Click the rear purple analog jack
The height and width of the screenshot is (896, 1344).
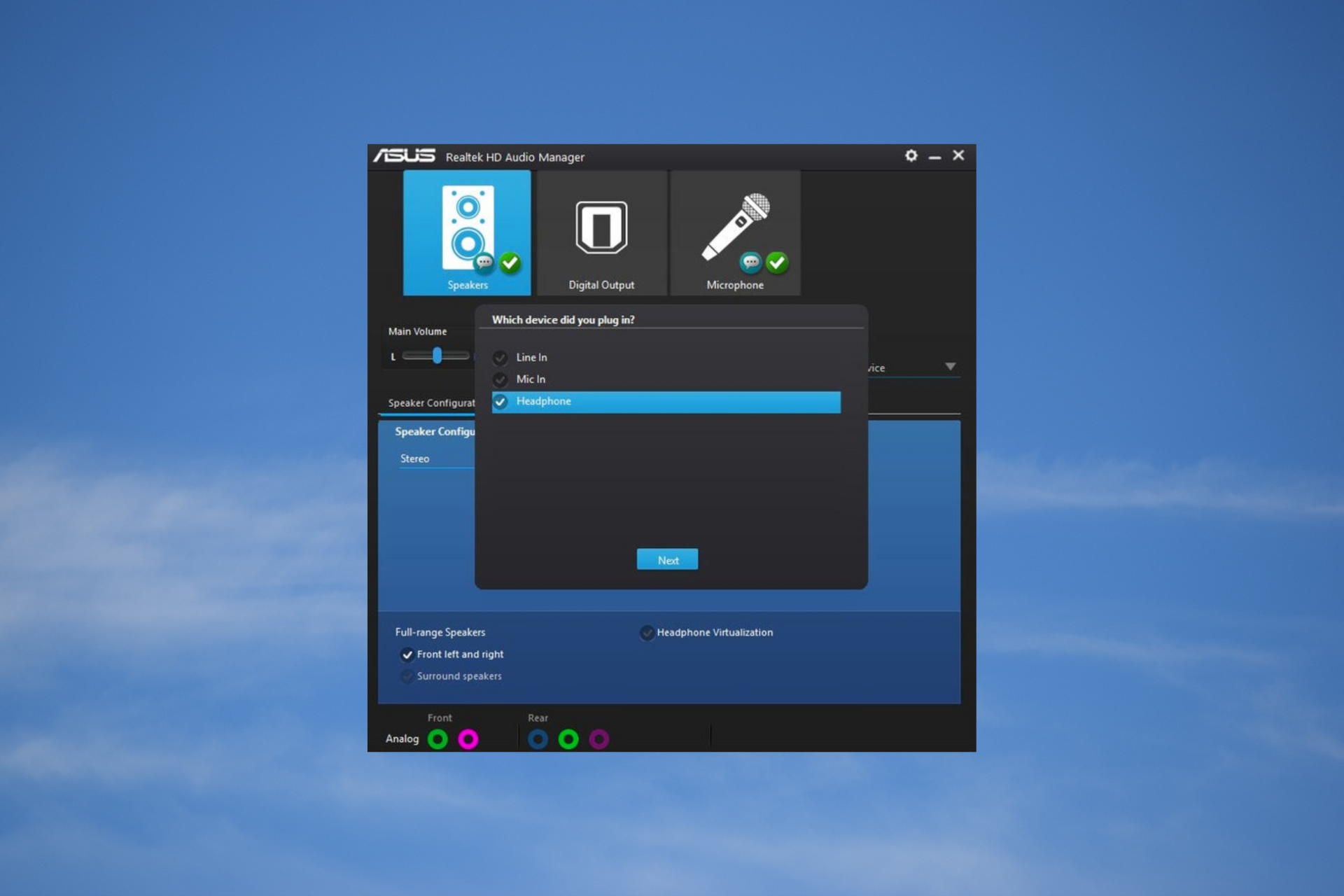coord(599,738)
